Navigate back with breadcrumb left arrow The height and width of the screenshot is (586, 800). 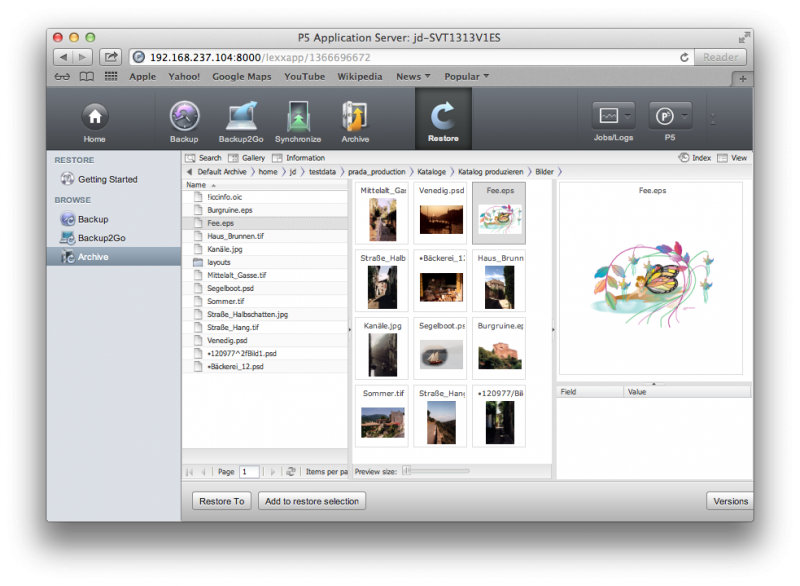click(189, 172)
